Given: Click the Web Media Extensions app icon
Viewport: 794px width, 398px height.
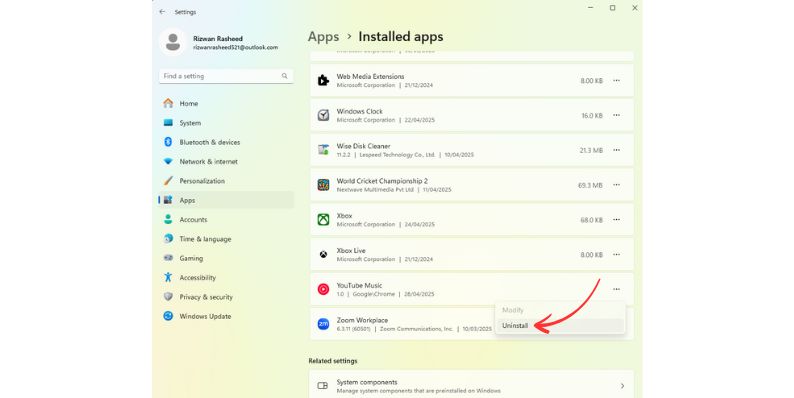Looking at the screenshot, I should tap(323, 81).
